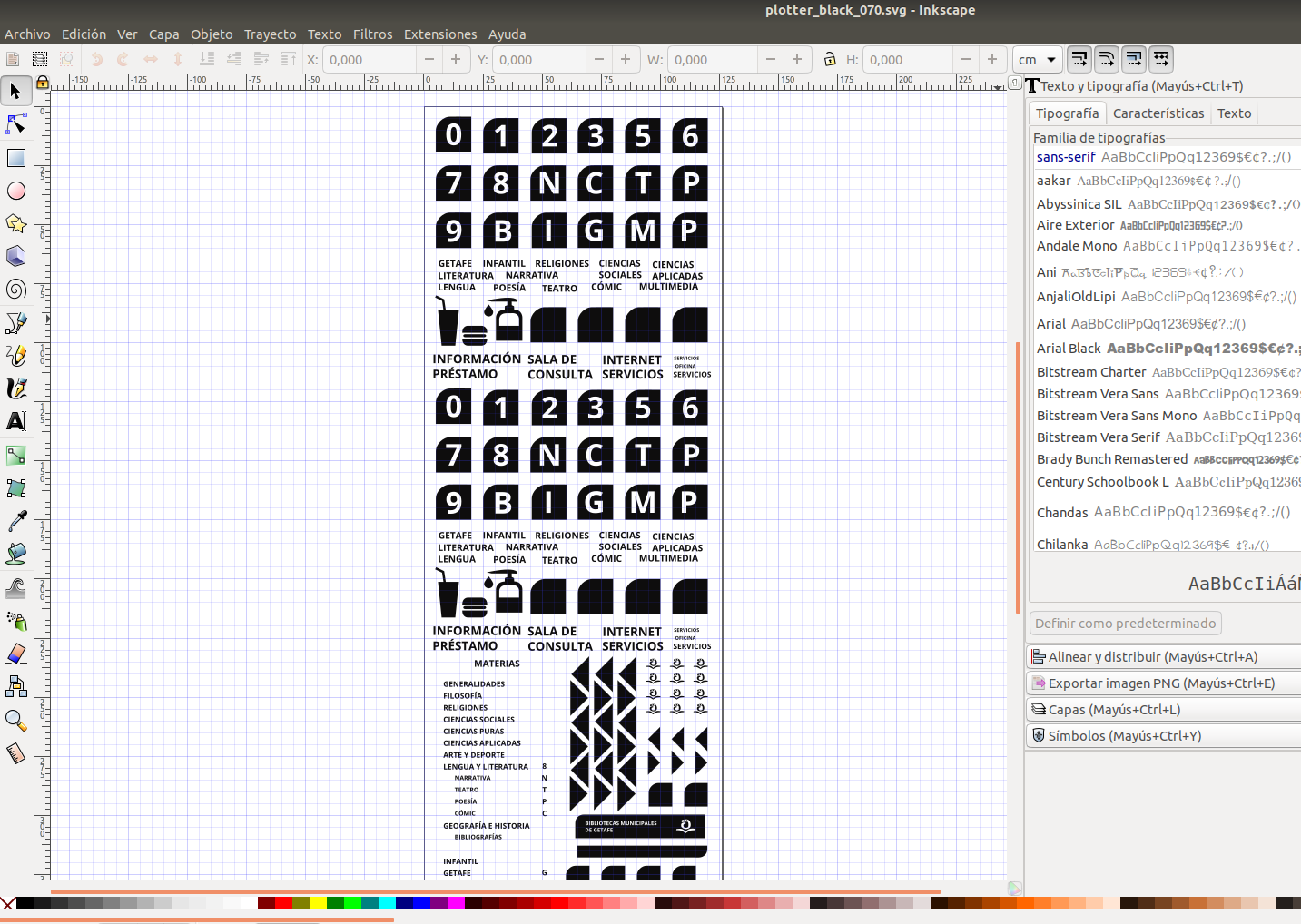Rotate selection 90° counter-clockwise
Image resolution: width=1301 pixels, height=924 pixels.
point(96,59)
